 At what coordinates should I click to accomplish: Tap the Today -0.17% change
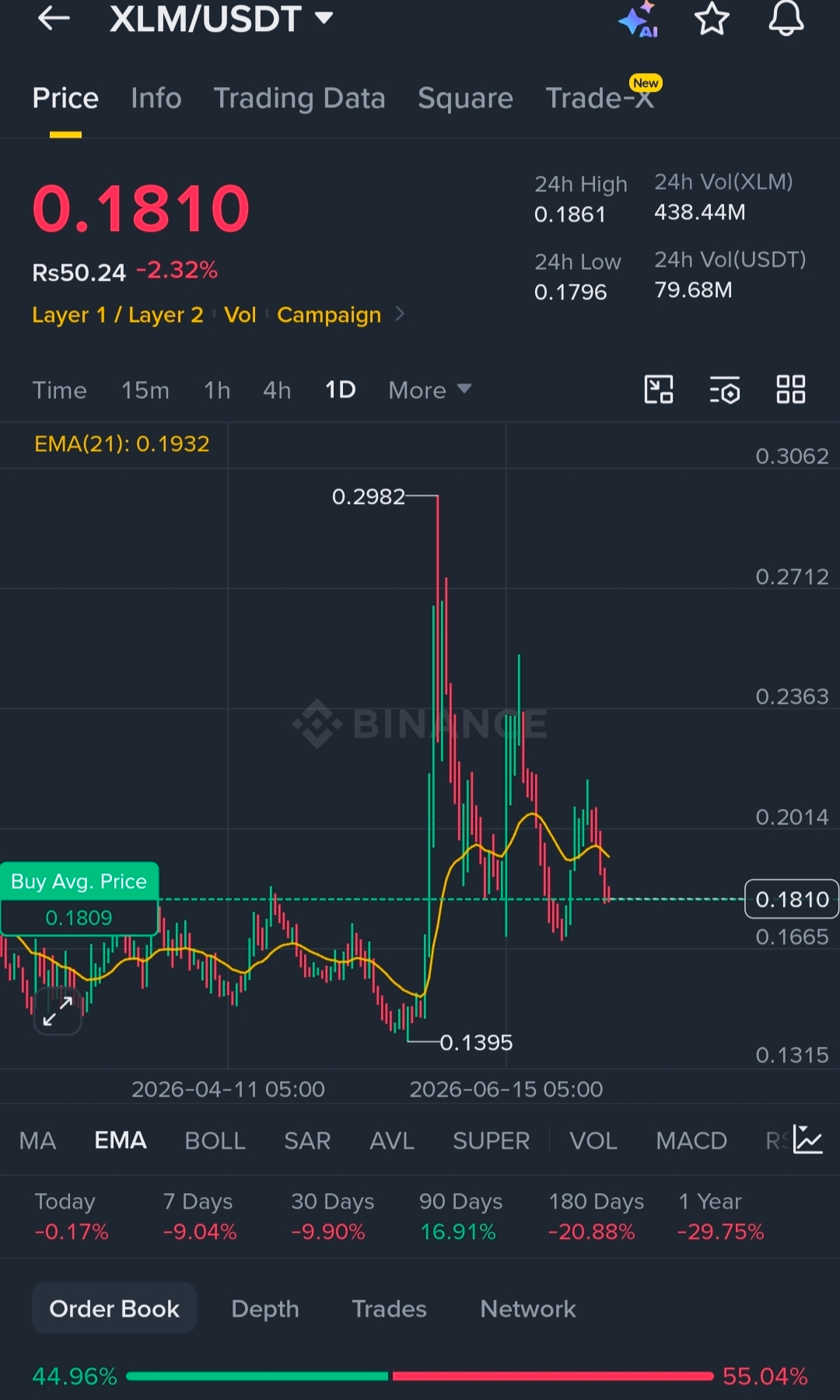71,1216
